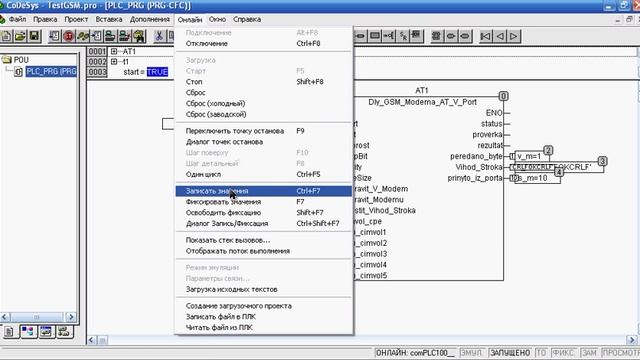The height and width of the screenshot is (360, 640).
Task: Open the Правка menu
Action: click(x=45, y=19)
